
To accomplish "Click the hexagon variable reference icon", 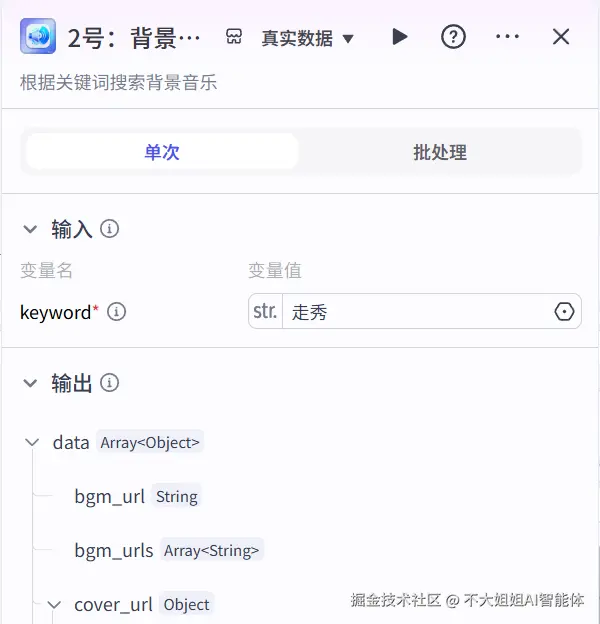I will pyautogui.click(x=564, y=312).
